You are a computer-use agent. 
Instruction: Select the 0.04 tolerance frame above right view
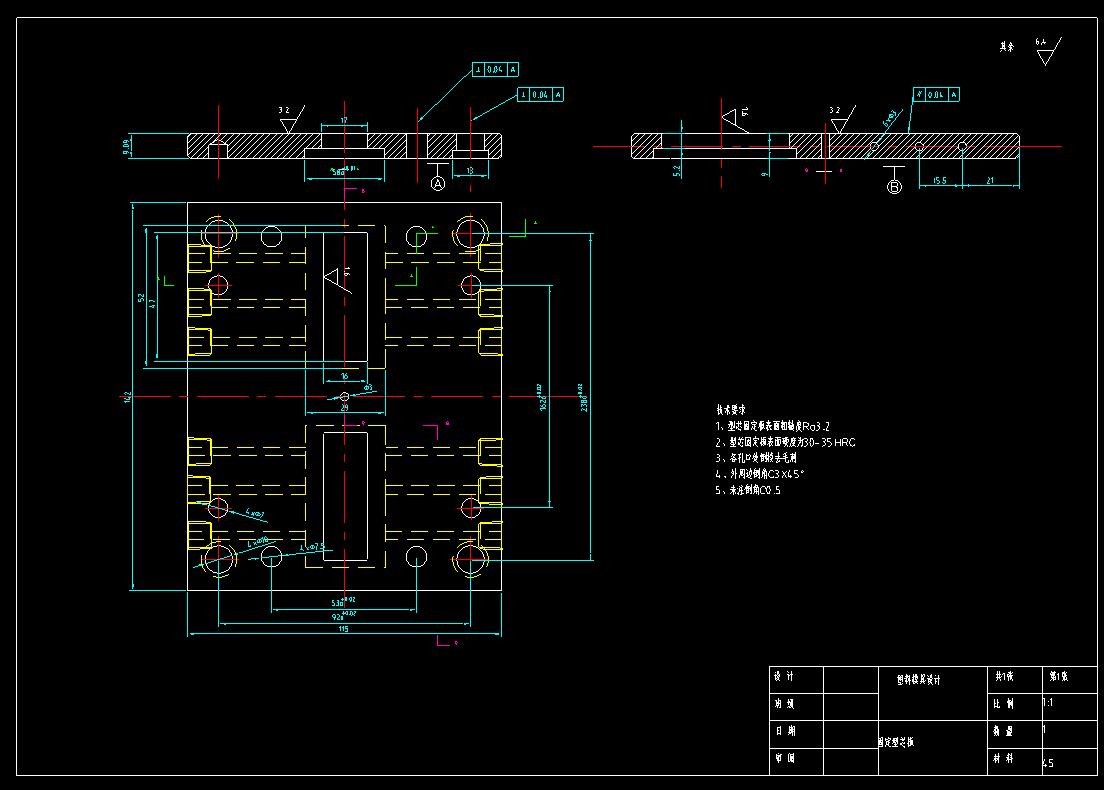pos(935,95)
